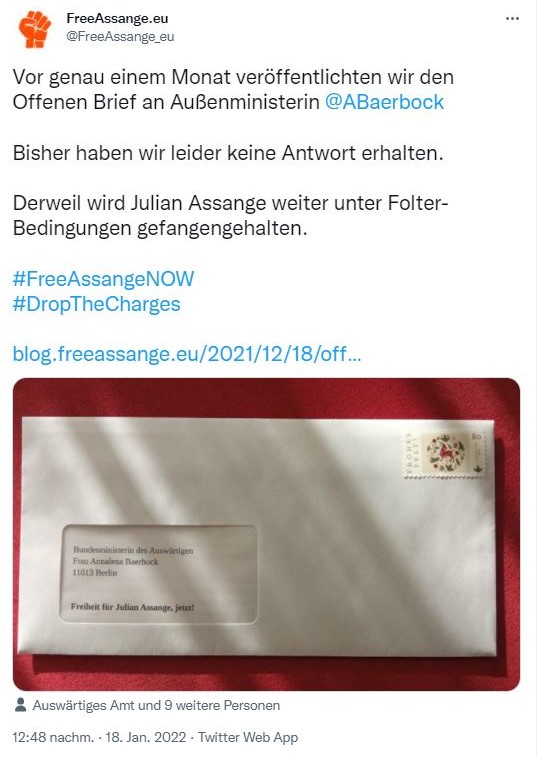The height and width of the screenshot is (757, 538).
Task: Click the tagged persons silhouette icon
Action: coord(20,705)
